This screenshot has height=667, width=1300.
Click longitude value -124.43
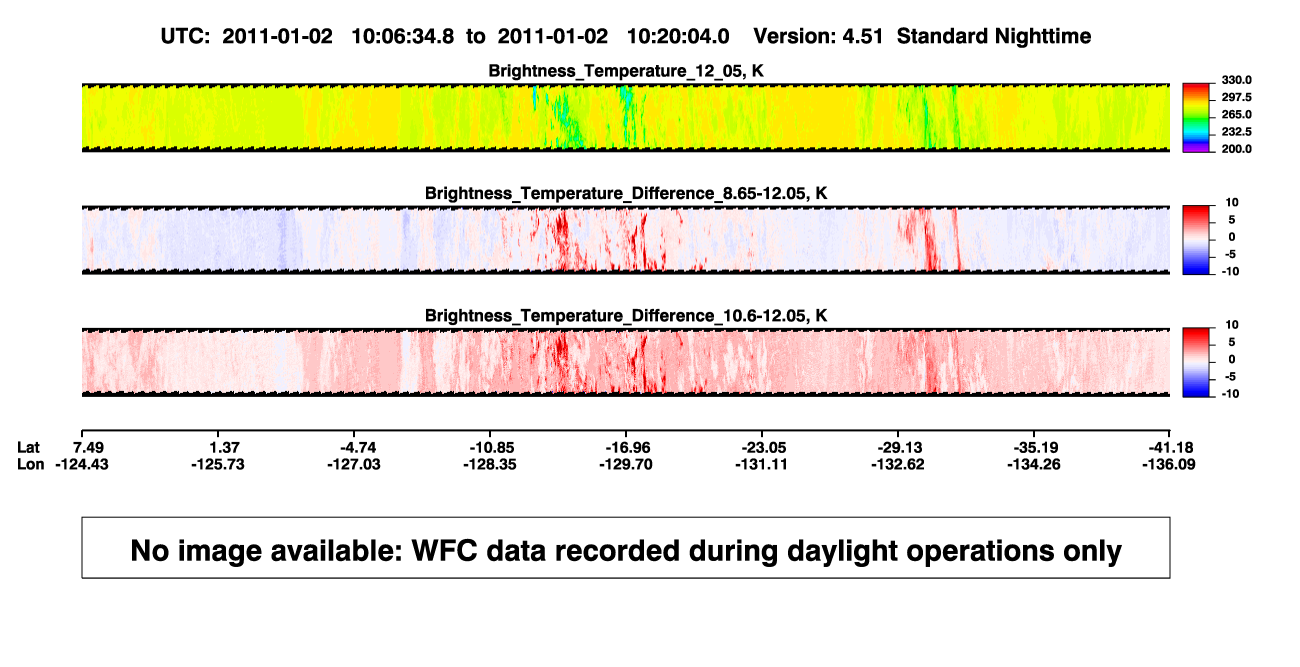[82, 464]
